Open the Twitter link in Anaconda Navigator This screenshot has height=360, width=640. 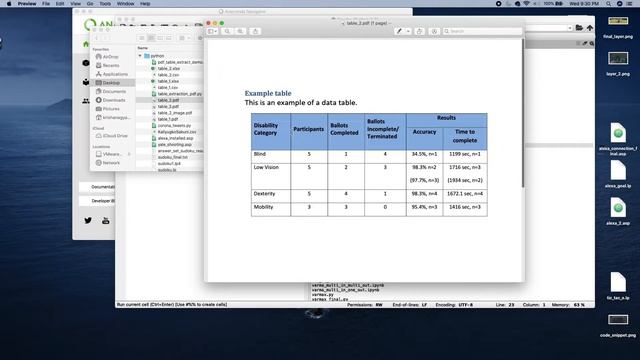(88, 221)
